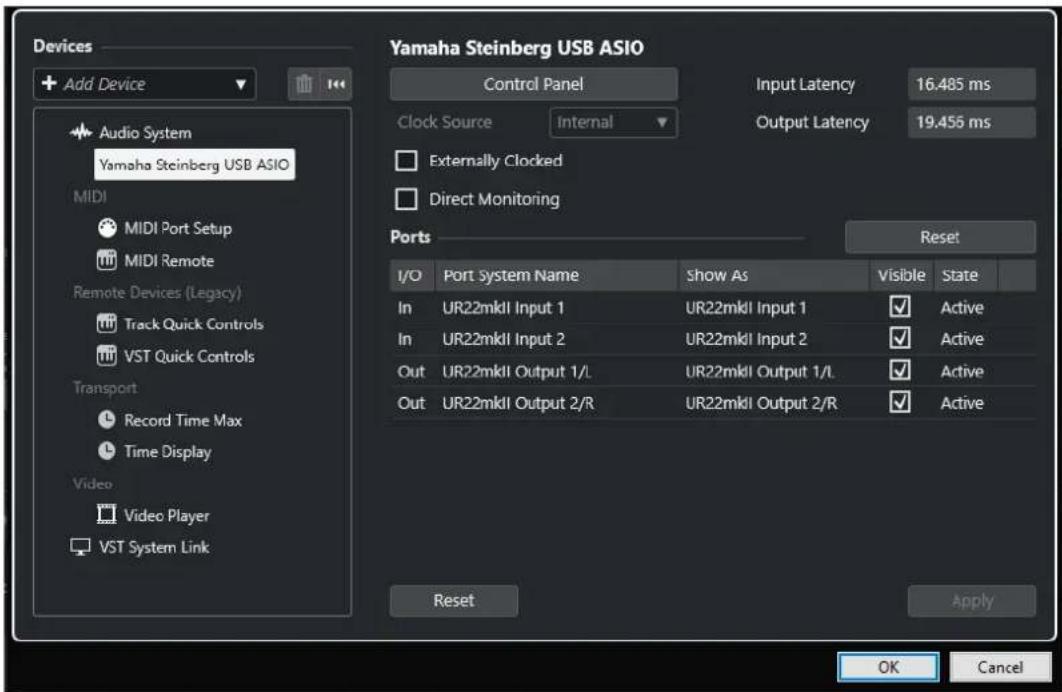
Task: Click Port System Name UR22mkII Output 1/L
Action: pyautogui.click(x=517, y=372)
